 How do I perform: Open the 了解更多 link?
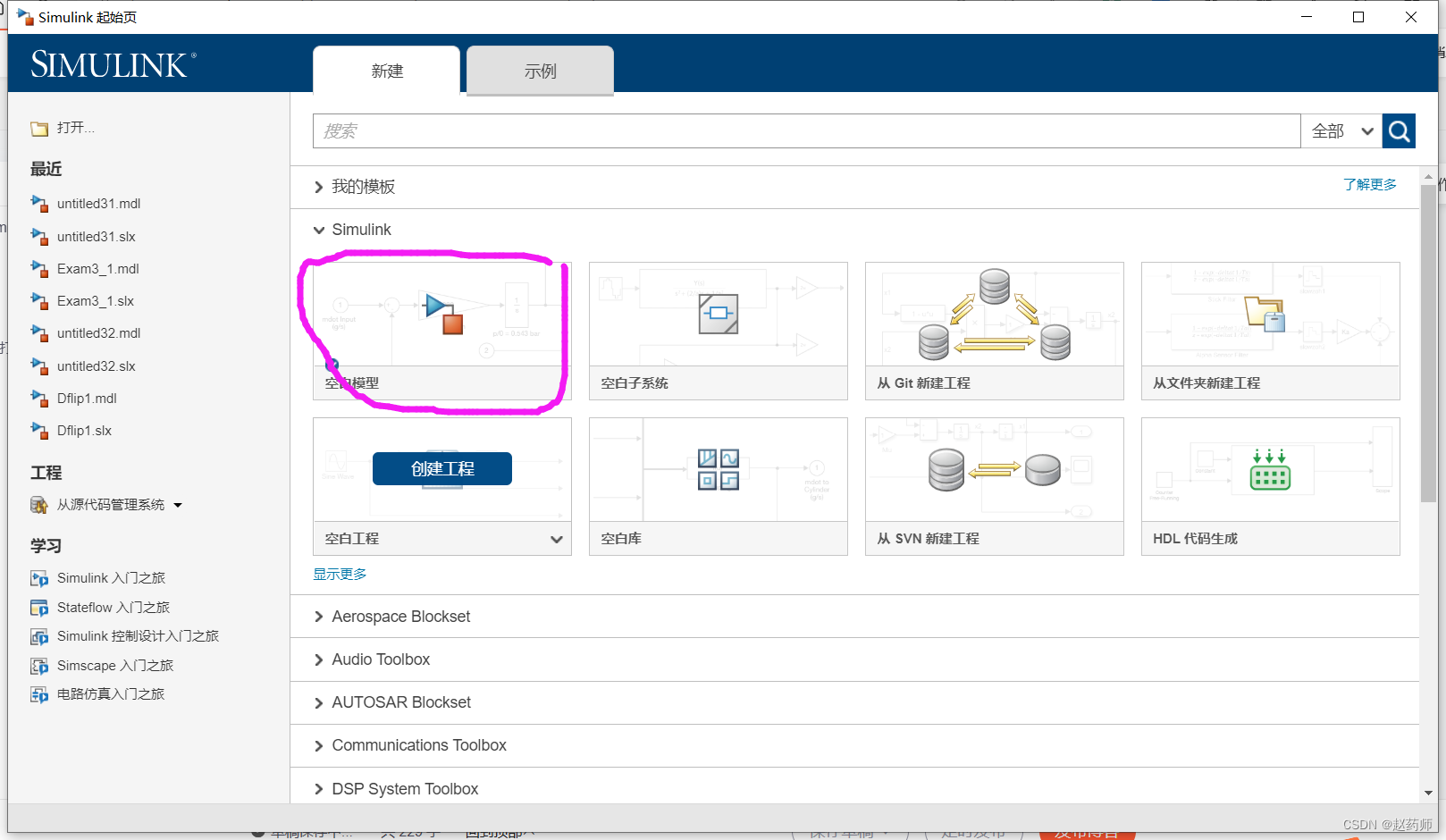[1370, 184]
